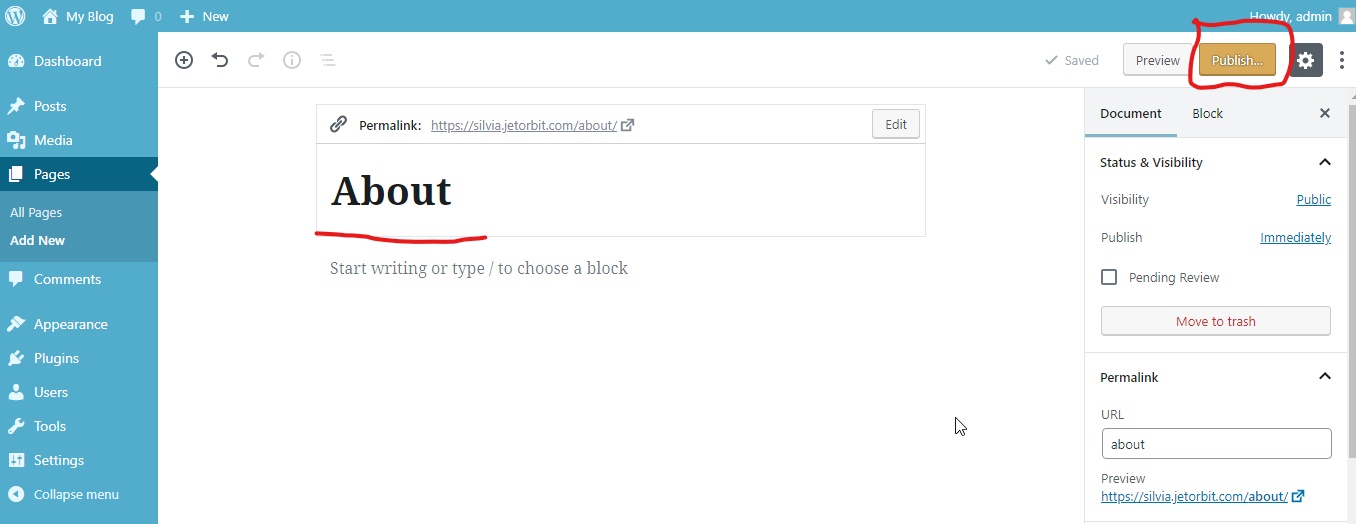Switch to the Block tab
1356x524 pixels.
tap(1207, 113)
